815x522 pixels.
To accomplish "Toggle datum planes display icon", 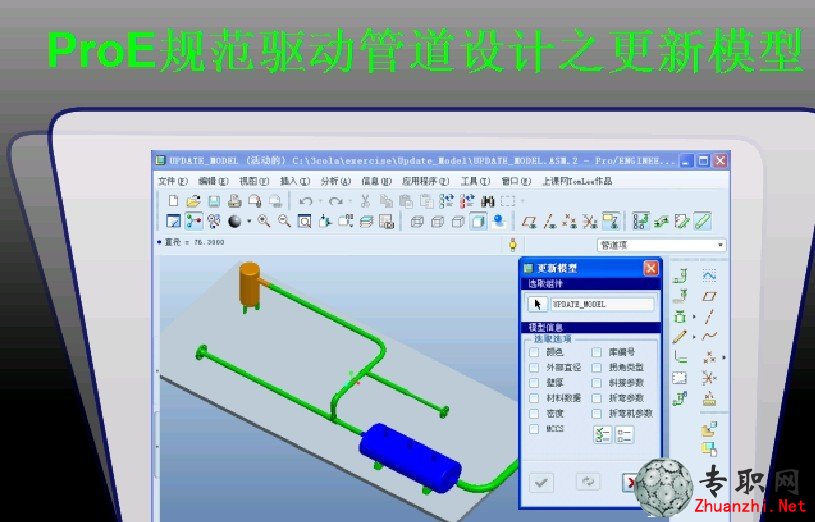I will tap(529, 222).
